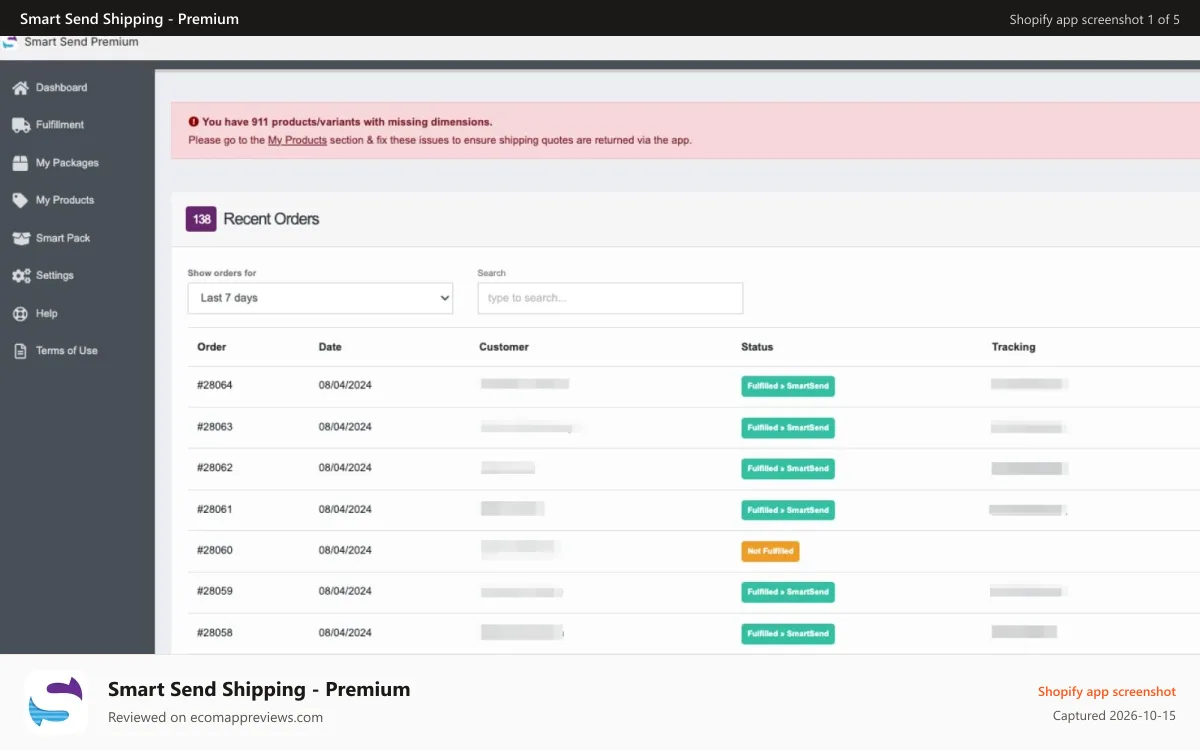Focus the order search field
The height and width of the screenshot is (750, 1200).
tap(610, 298)
